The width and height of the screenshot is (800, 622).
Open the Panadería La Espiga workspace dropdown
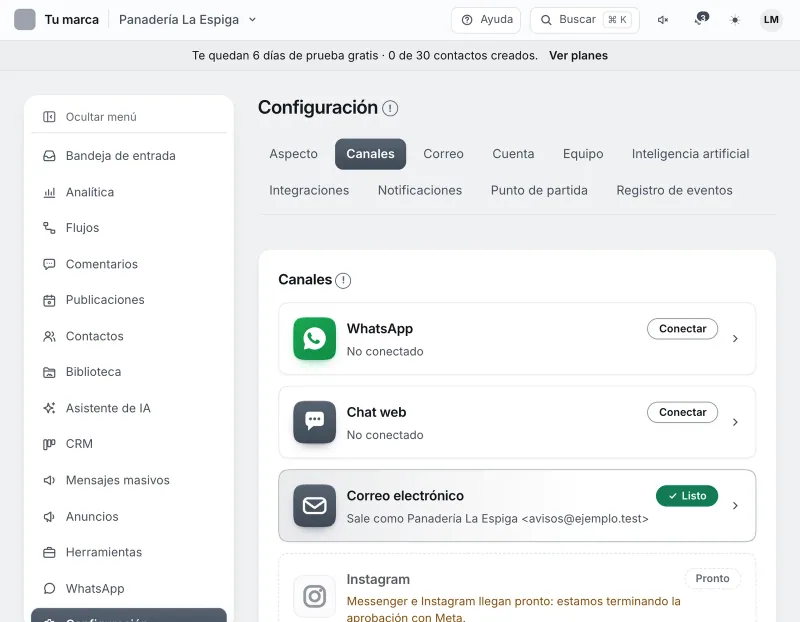pos(187,20)
